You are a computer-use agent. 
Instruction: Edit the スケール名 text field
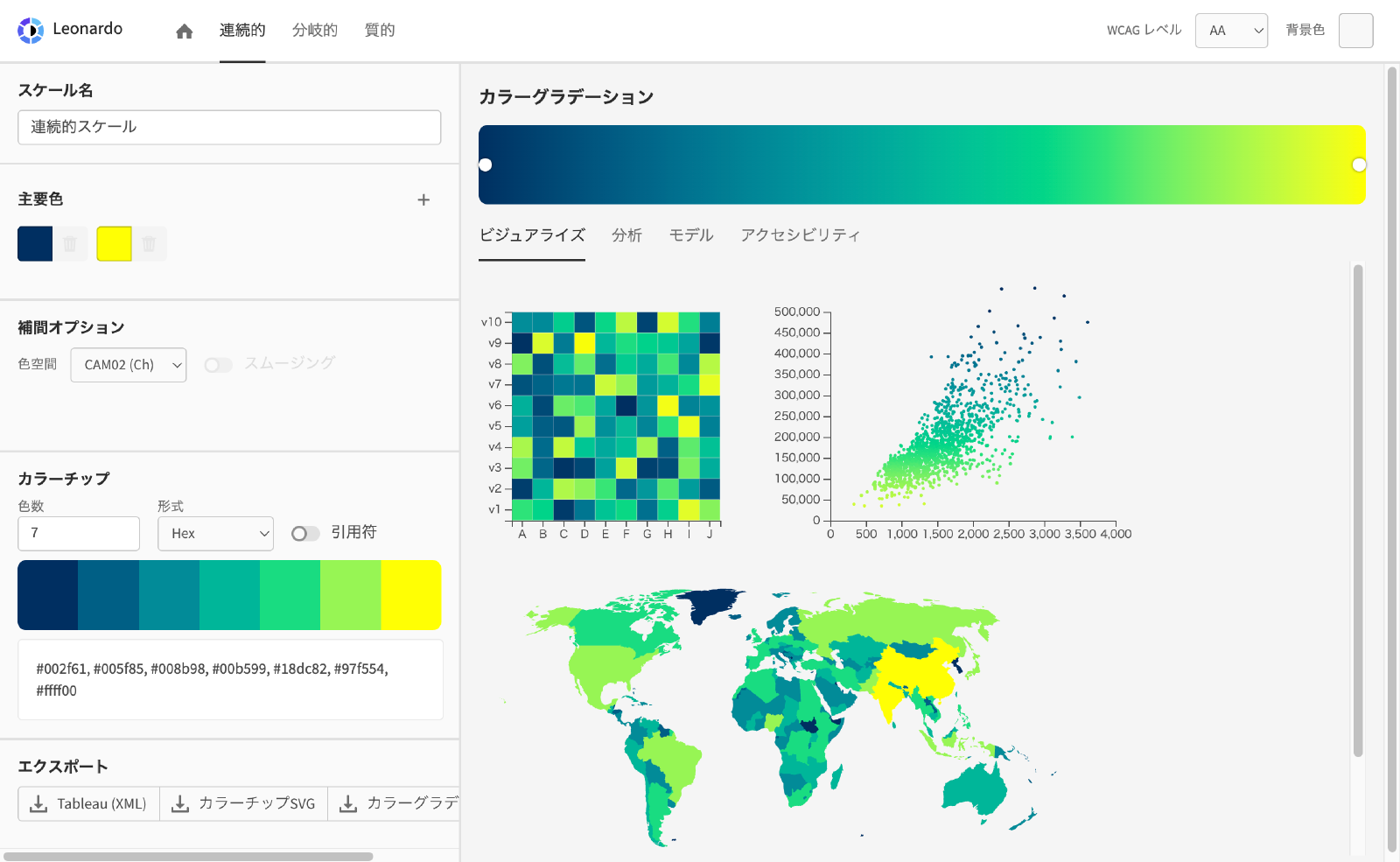pyautogui.click(x=228, y=127)
